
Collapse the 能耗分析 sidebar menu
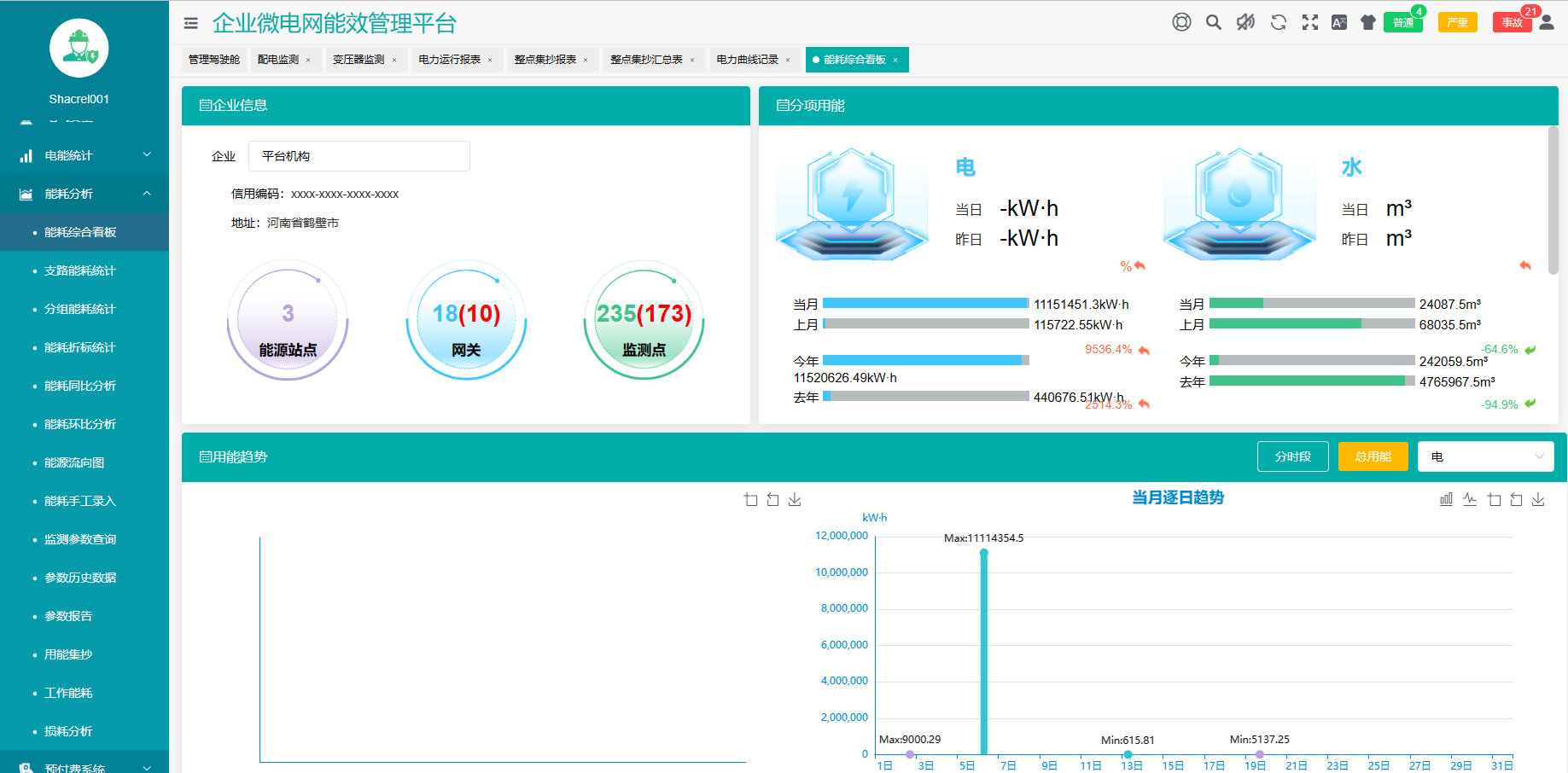click(85, 194)
